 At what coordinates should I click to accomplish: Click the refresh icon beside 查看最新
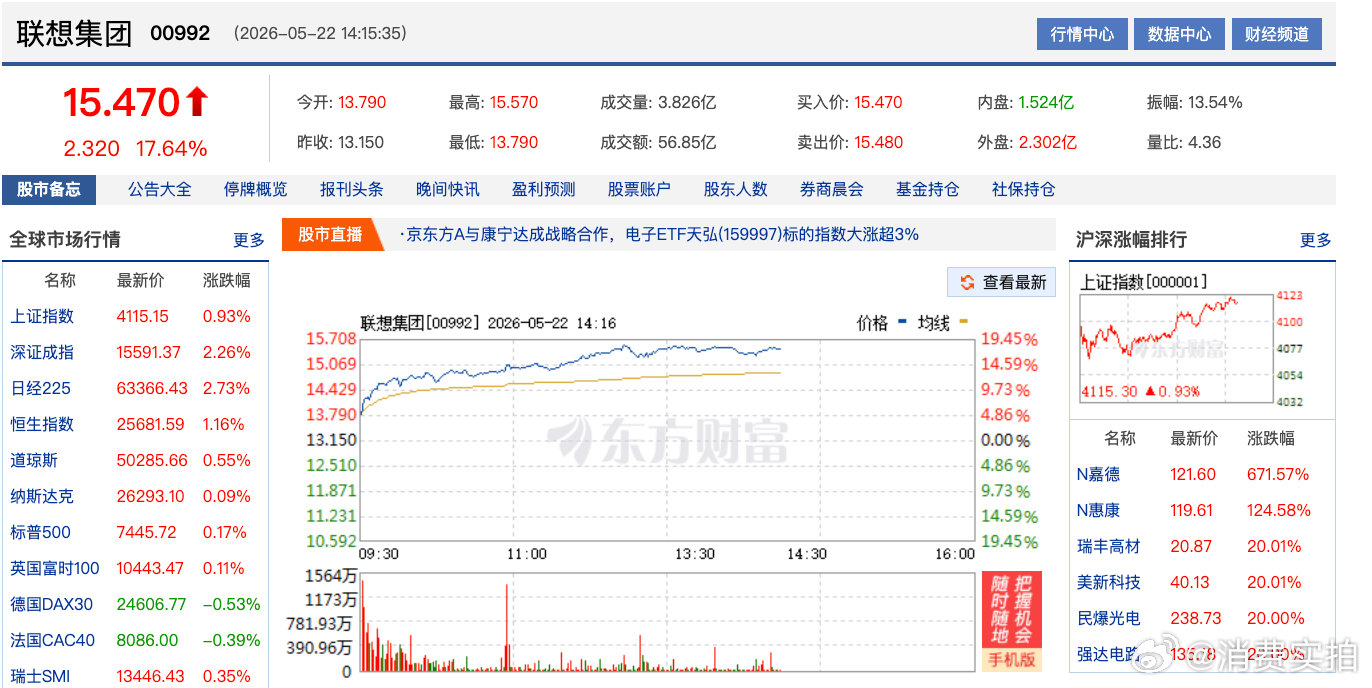(x=967, y=283)
